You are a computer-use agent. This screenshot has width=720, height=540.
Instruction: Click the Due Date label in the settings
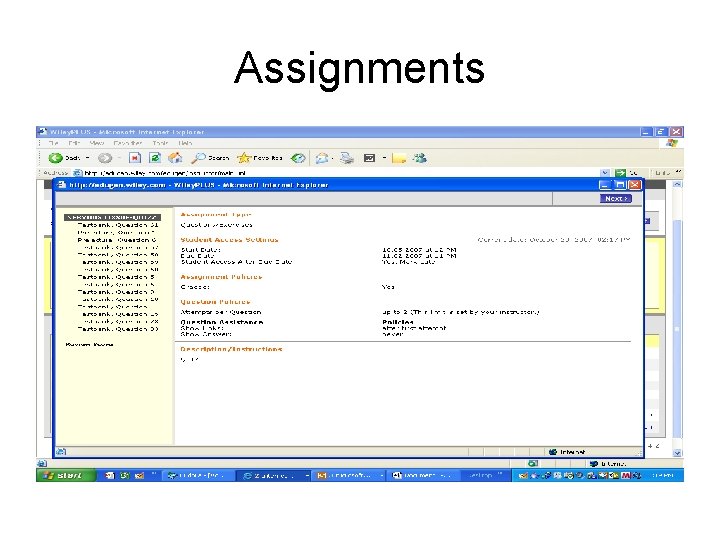[198, 256]
